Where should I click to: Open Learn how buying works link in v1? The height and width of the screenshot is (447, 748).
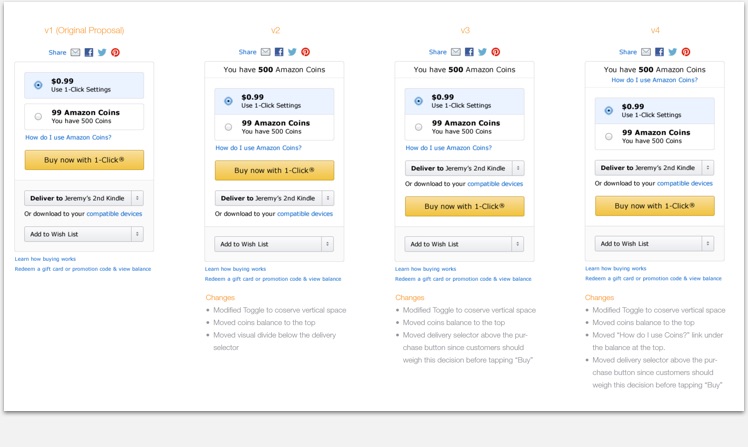click(x=45, y=259)
